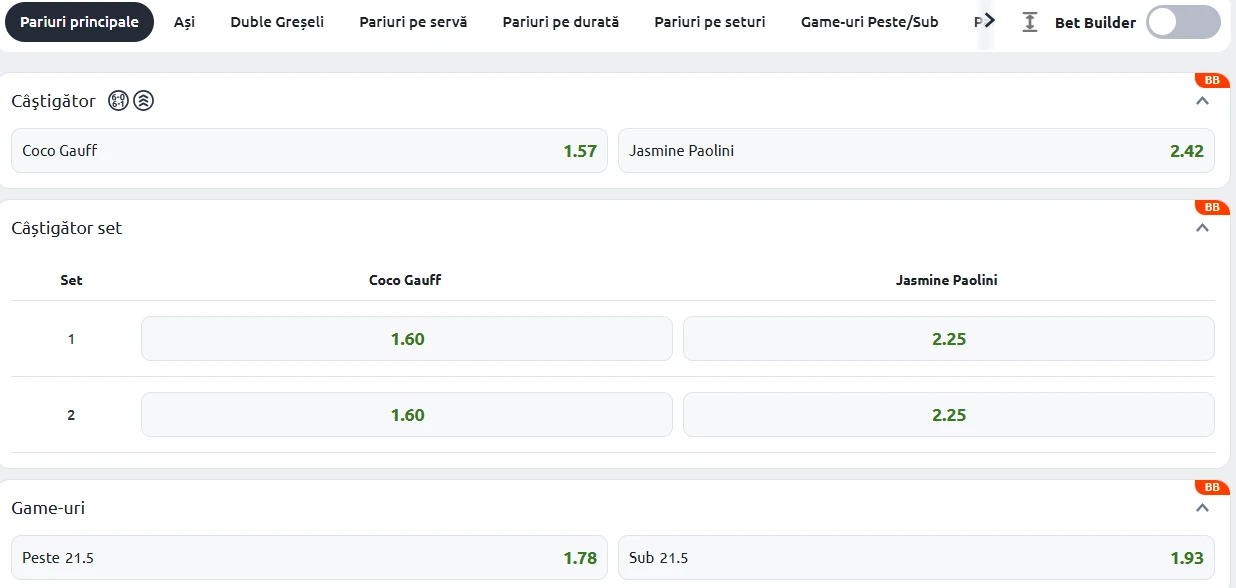Bet on Coco Gauff to win at 1.57
The height and width of the screenshot is (588, 1236).
point(309,151)
